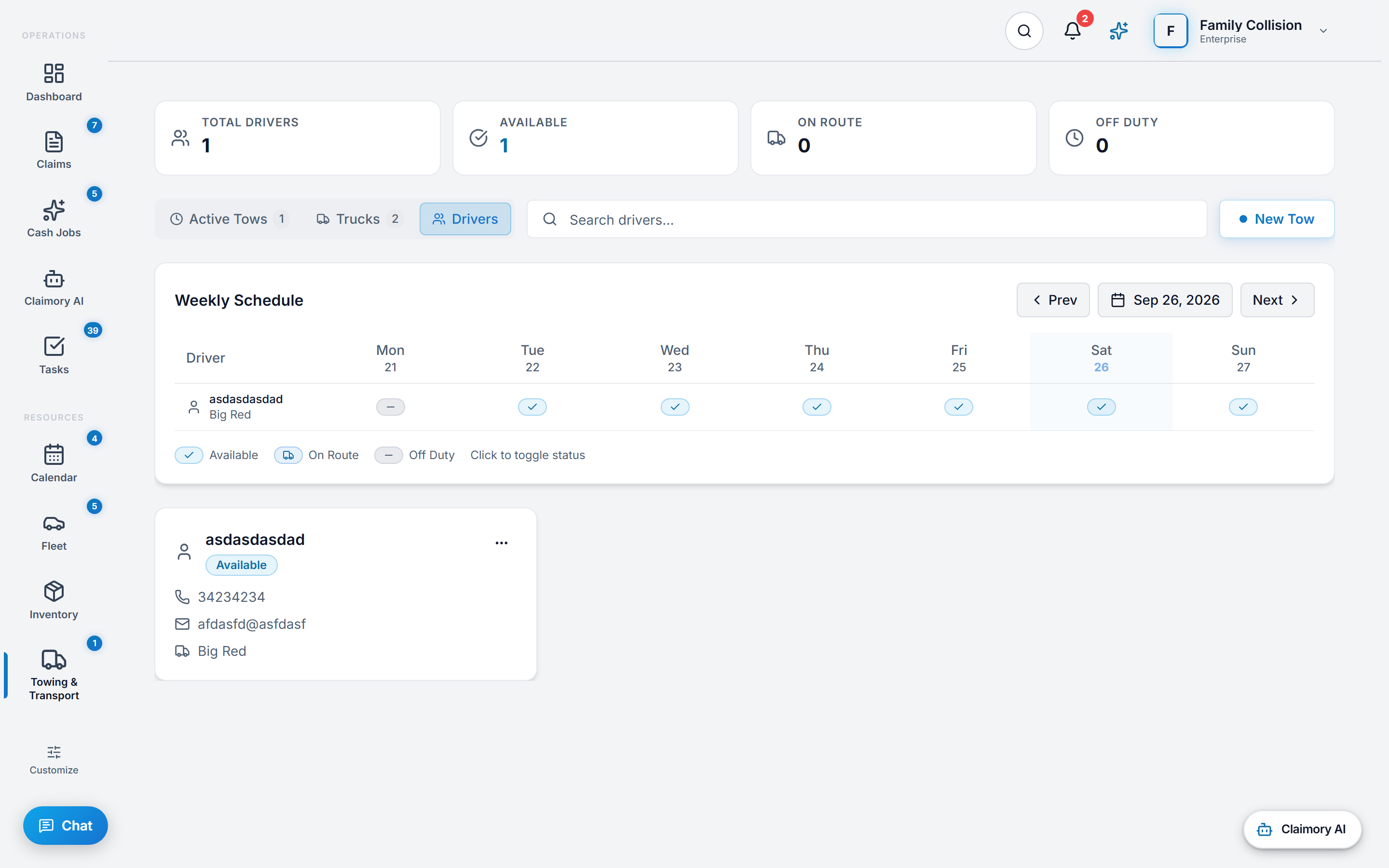The image size is (1389, 868).
Task: Open notifications bell
Action: [1072, 31]
